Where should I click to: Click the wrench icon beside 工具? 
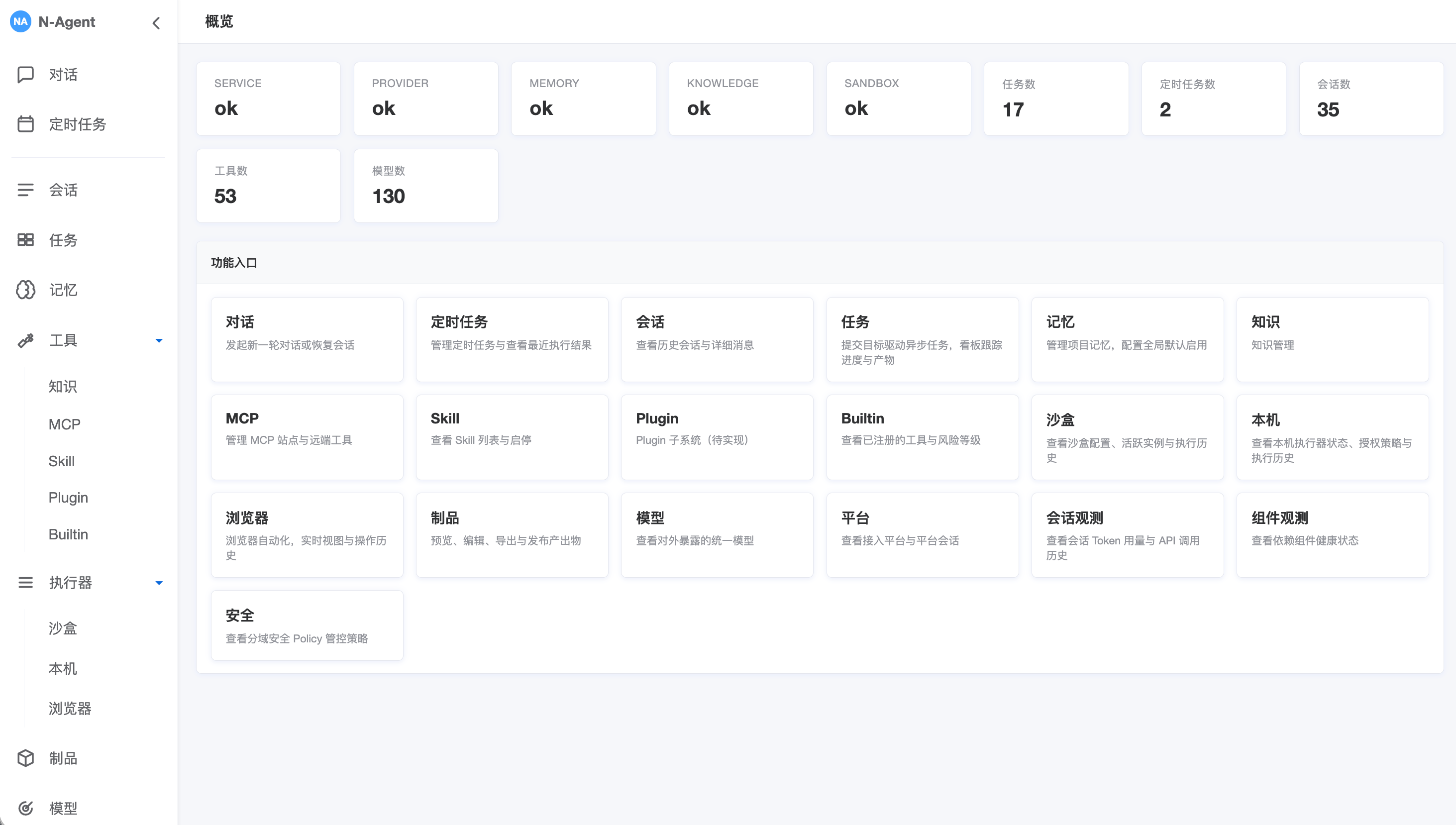pyautogui.click(x=25, y=340)
